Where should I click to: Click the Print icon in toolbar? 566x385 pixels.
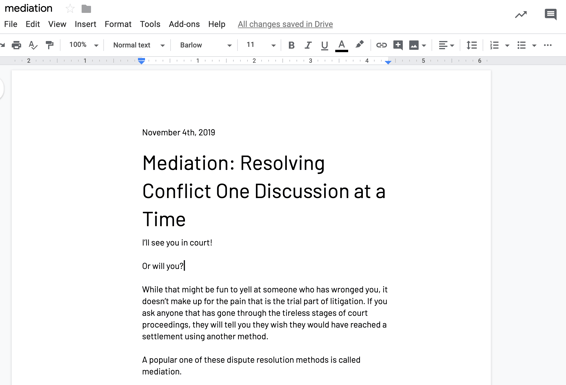(x=16, y=45)
